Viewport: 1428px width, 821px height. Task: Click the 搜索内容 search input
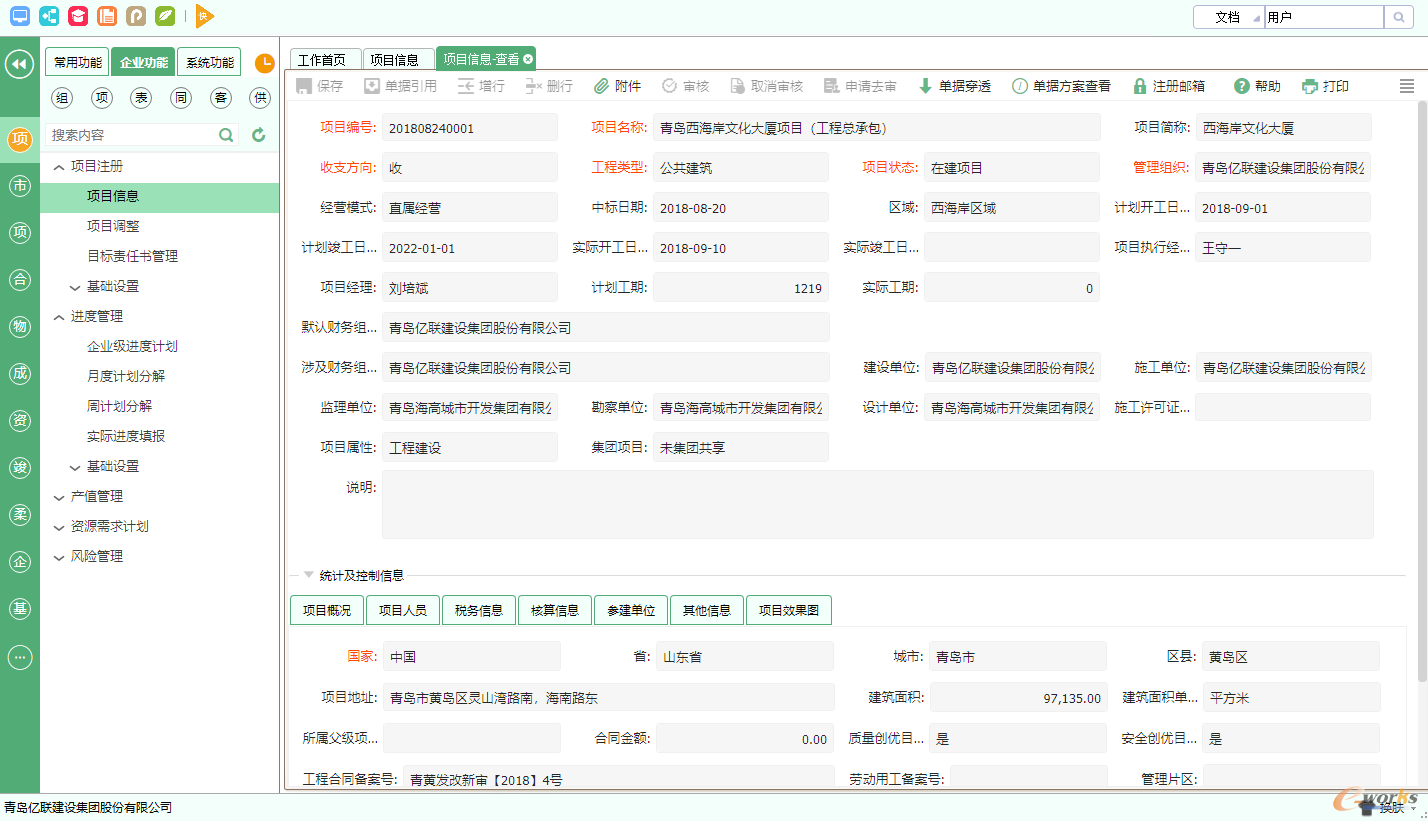(x=130, y=135)
